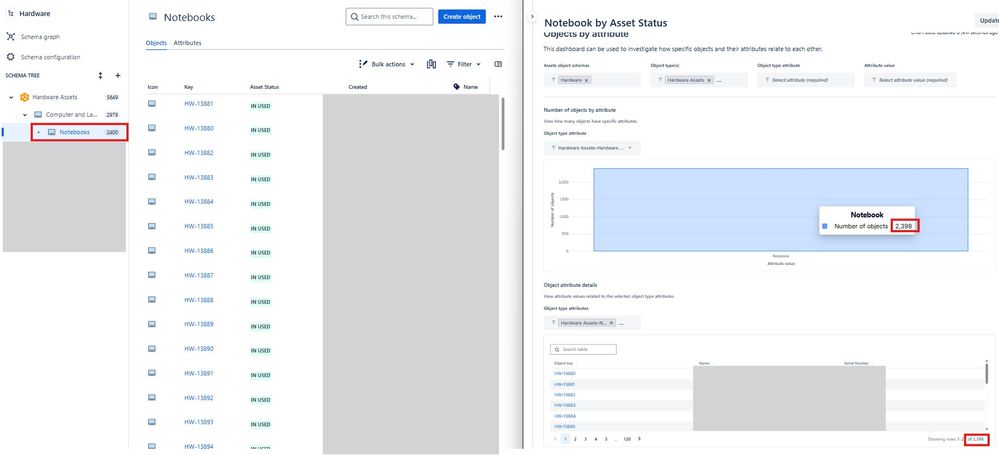Open the Object type attribute required selector
This screenshot has width=999, height=455.
pyautogui.click(x=805, y=80)
